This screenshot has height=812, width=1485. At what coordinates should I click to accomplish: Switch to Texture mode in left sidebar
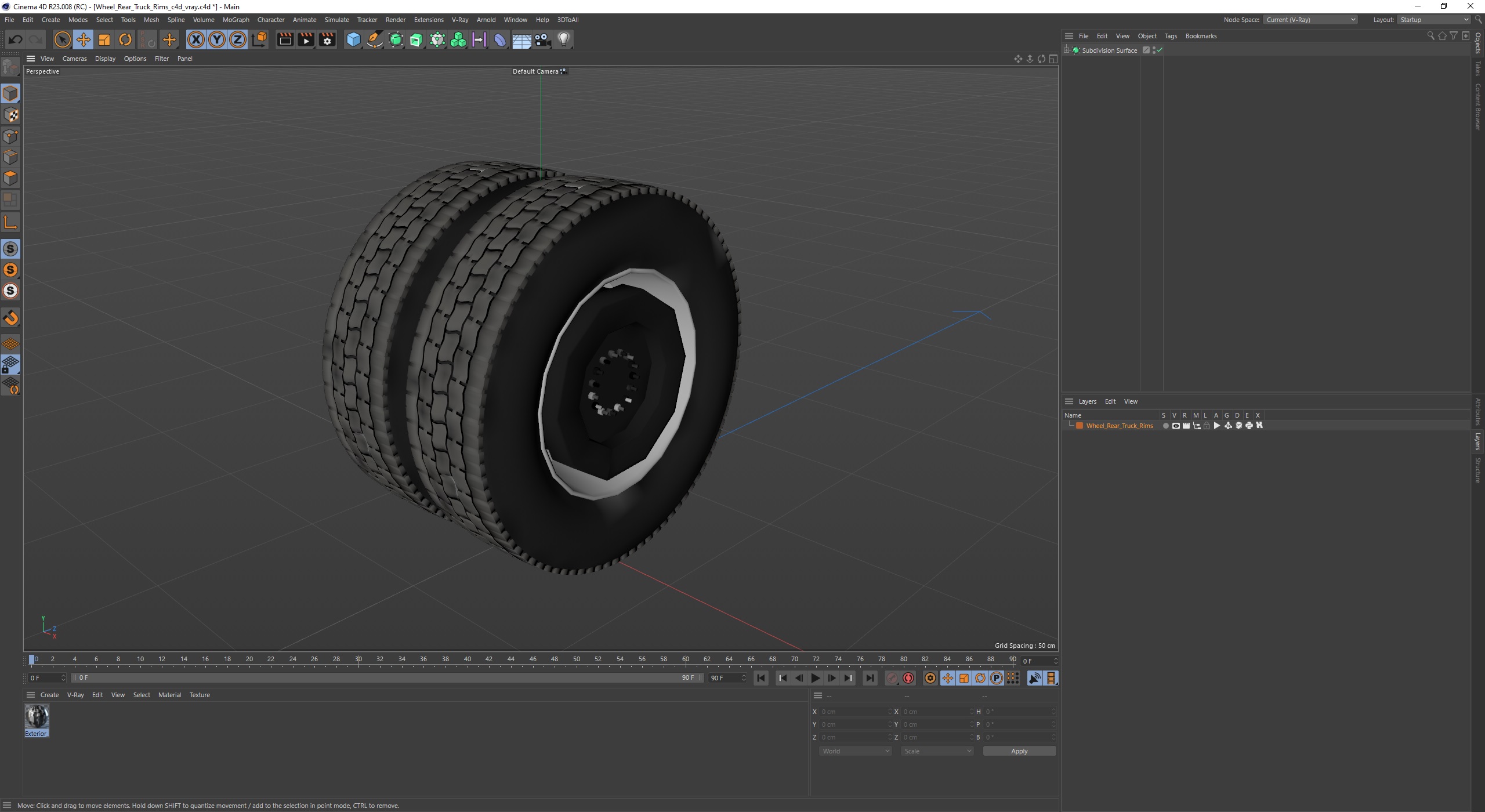tap(10, 115)
